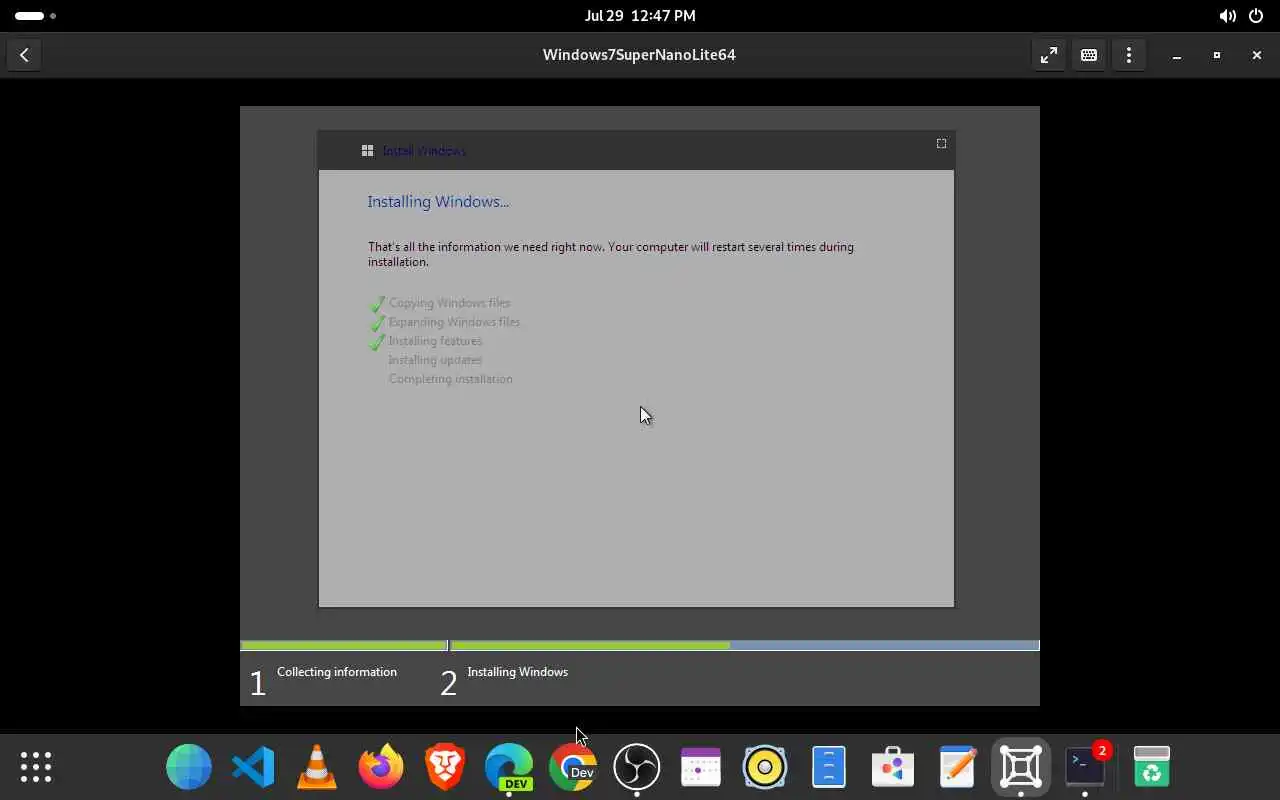Open the Software store from dock
This screenshot has height=800, width=1280.
pos(893,767)
